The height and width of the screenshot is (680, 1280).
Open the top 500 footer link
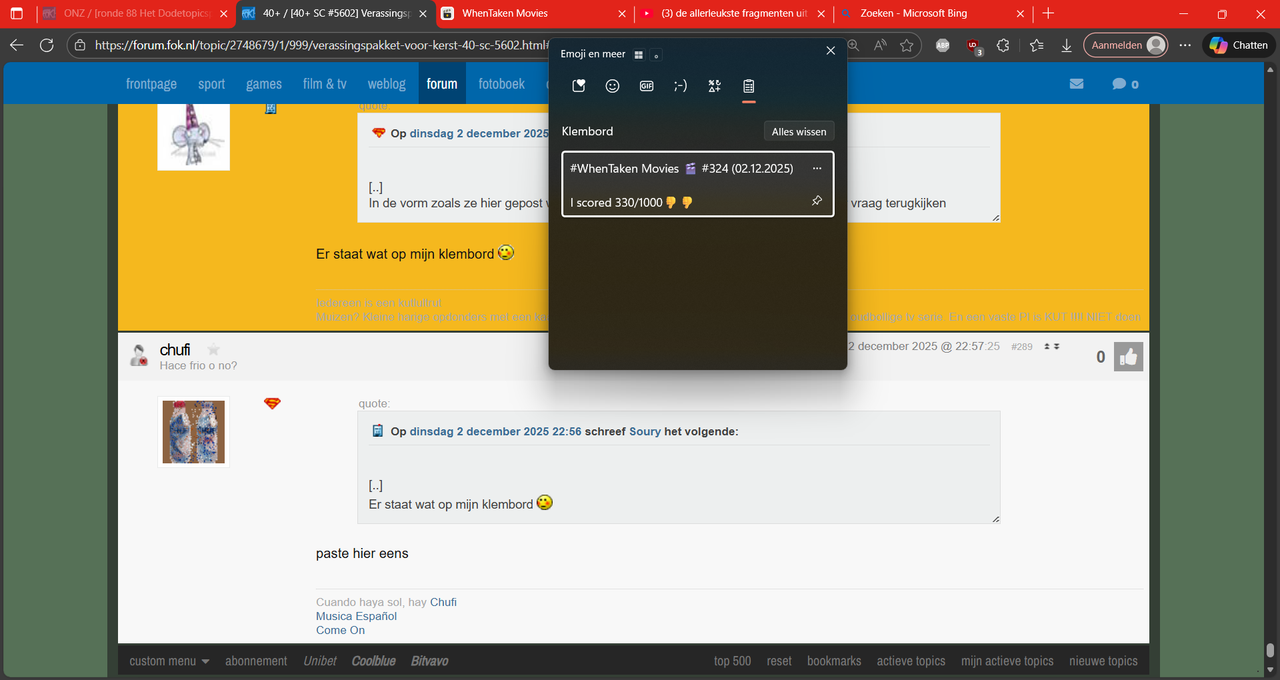(732, 661)
